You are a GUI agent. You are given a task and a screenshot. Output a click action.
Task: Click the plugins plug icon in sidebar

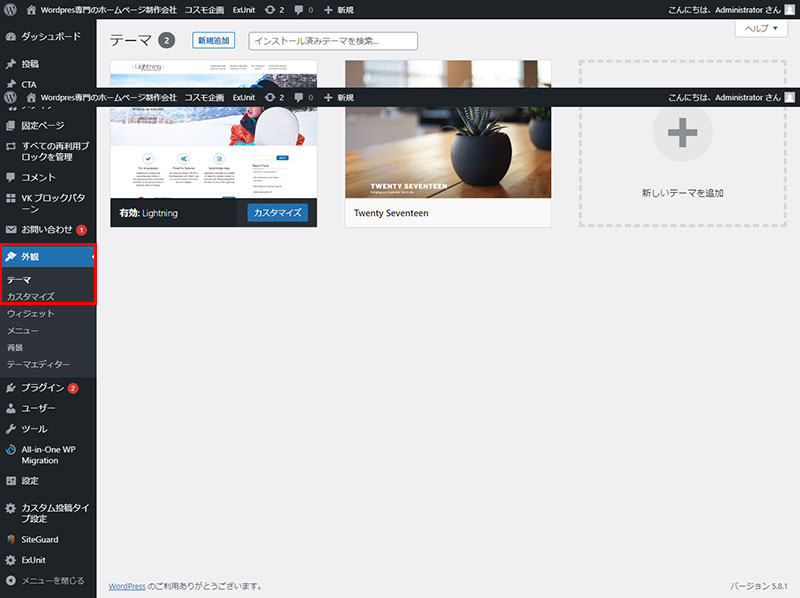(x=10, y=387)
